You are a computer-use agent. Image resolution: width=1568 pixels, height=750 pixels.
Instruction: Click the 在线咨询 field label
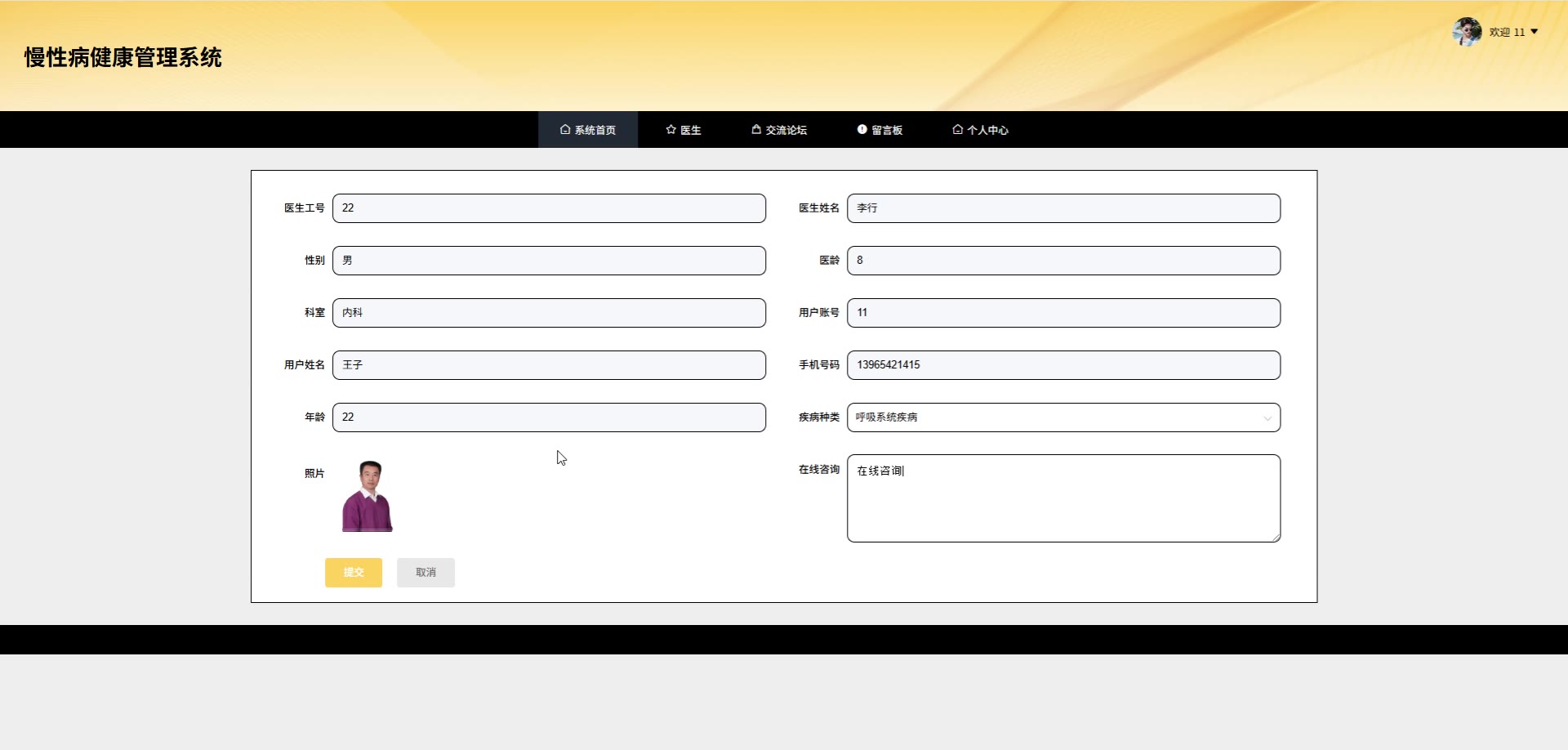point(818,470)
